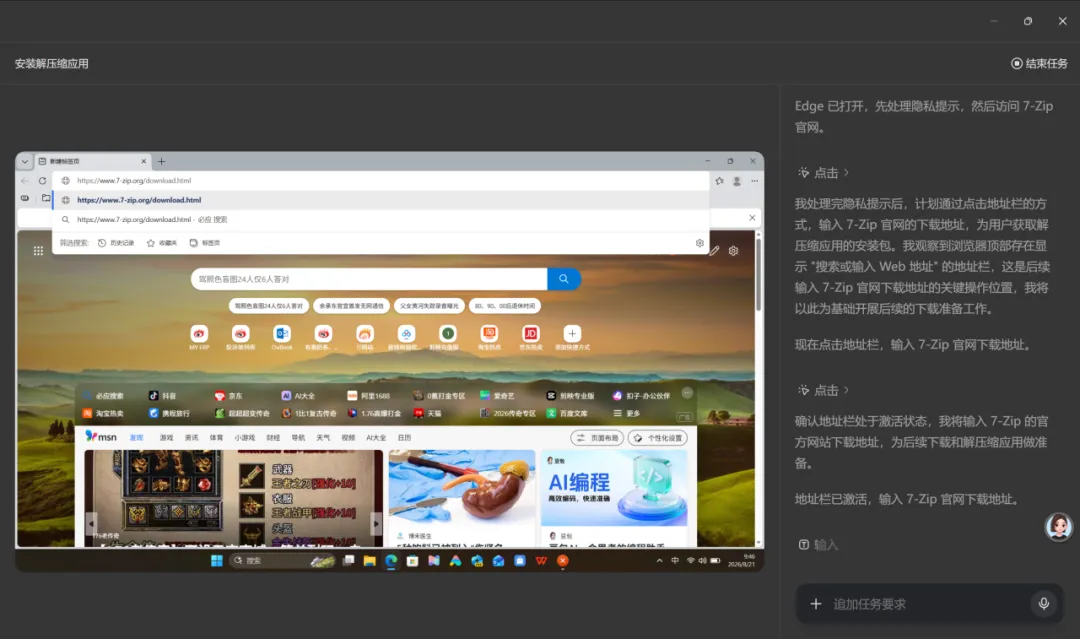Click the 阿里1688 site link
Image resolution: width=1080 pixels, height=639 pixels.
coord(368,396)
